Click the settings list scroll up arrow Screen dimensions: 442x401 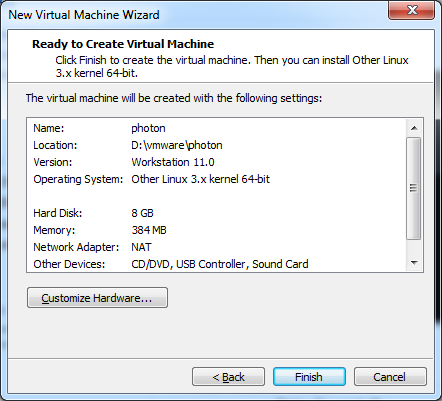click(x=414, y=128)
